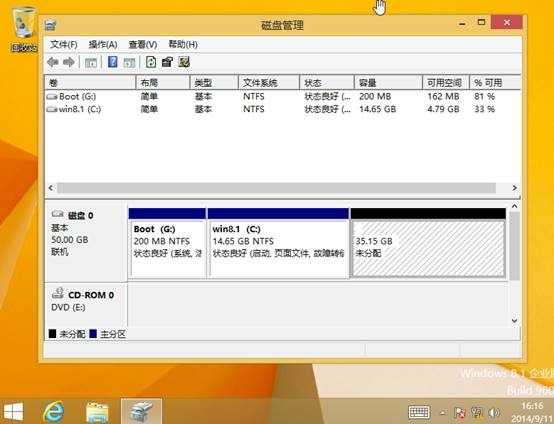The image size is (554, 424).
Task: Show hidden tray icons arrow
Action: (442, 413)
